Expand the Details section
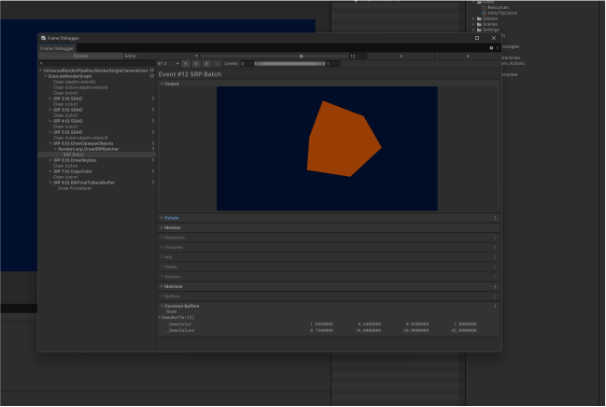 [x=162, y=218]
